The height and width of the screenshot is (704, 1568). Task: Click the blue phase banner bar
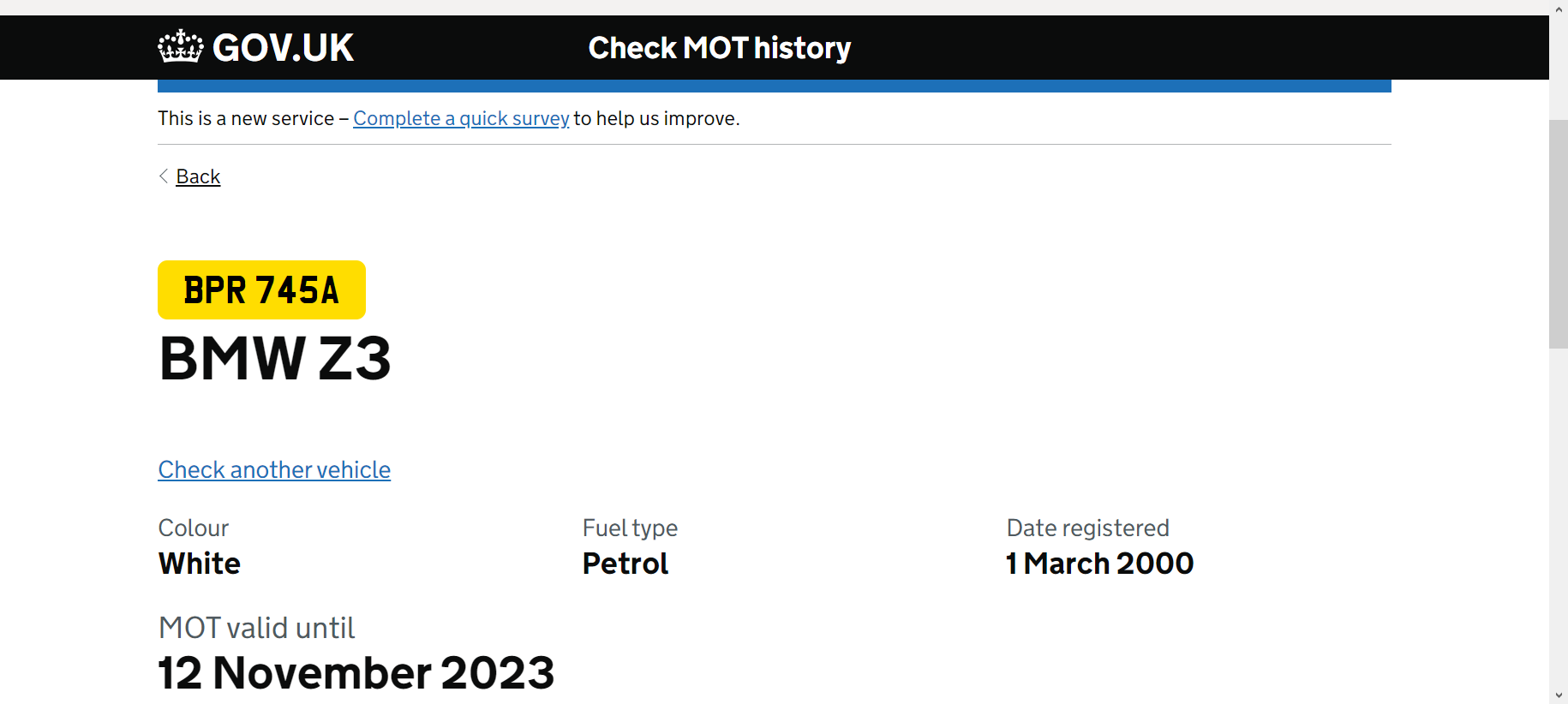775,86
